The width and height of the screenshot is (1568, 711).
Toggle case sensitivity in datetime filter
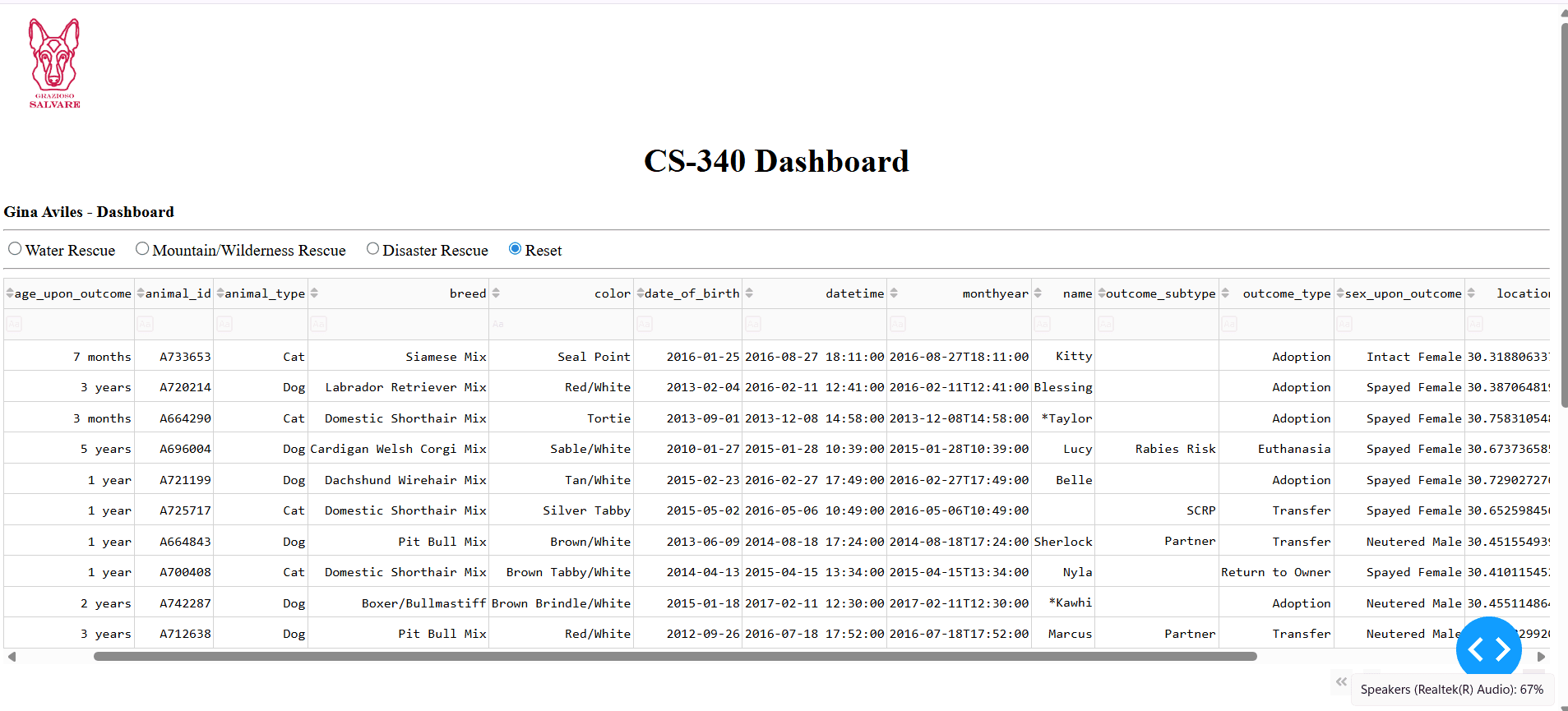click(x=753, y=325)
